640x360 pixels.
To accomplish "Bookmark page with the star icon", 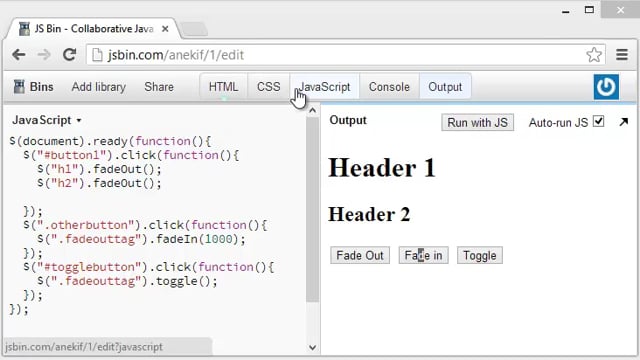I will point(594,55).
